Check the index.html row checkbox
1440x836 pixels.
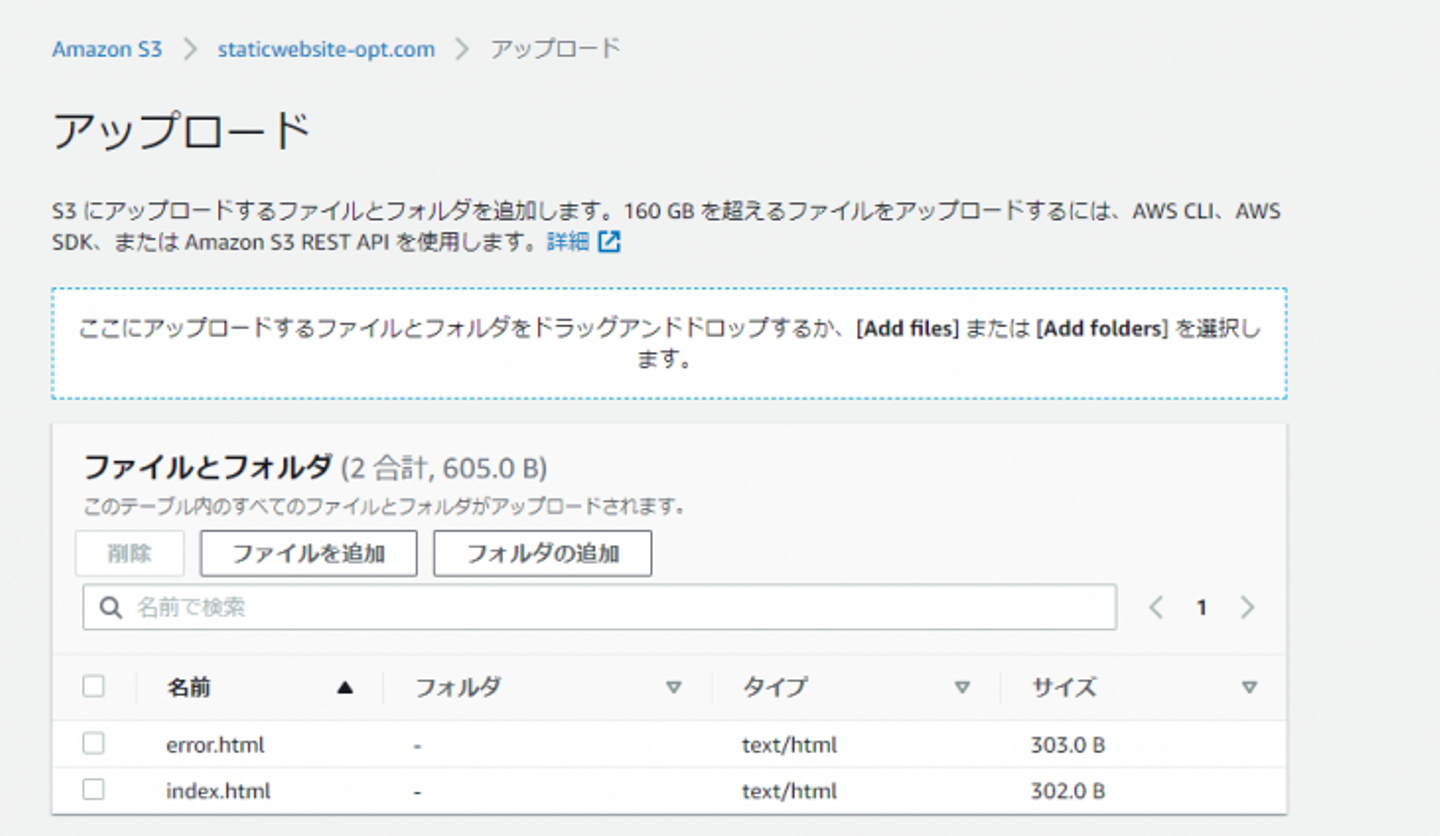tap(93, 790)
